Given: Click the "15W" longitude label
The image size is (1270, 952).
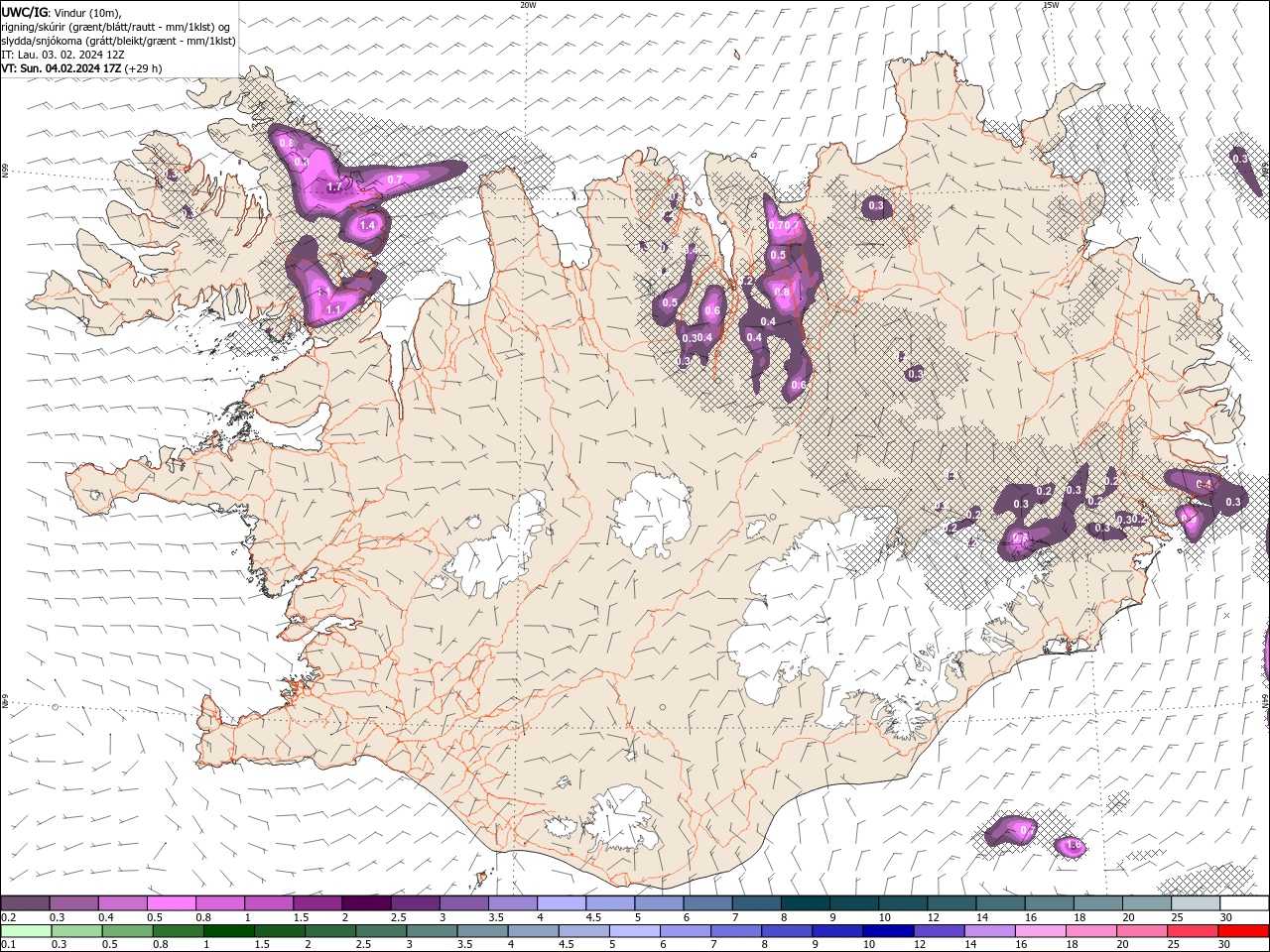Looking at the screenshot, I should click(1051, 5).
